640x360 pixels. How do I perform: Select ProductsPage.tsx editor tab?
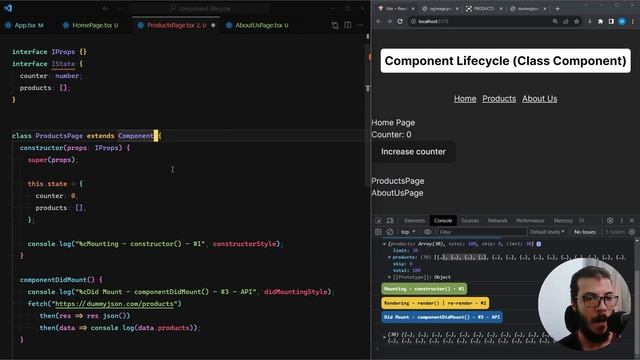(176, 25)
